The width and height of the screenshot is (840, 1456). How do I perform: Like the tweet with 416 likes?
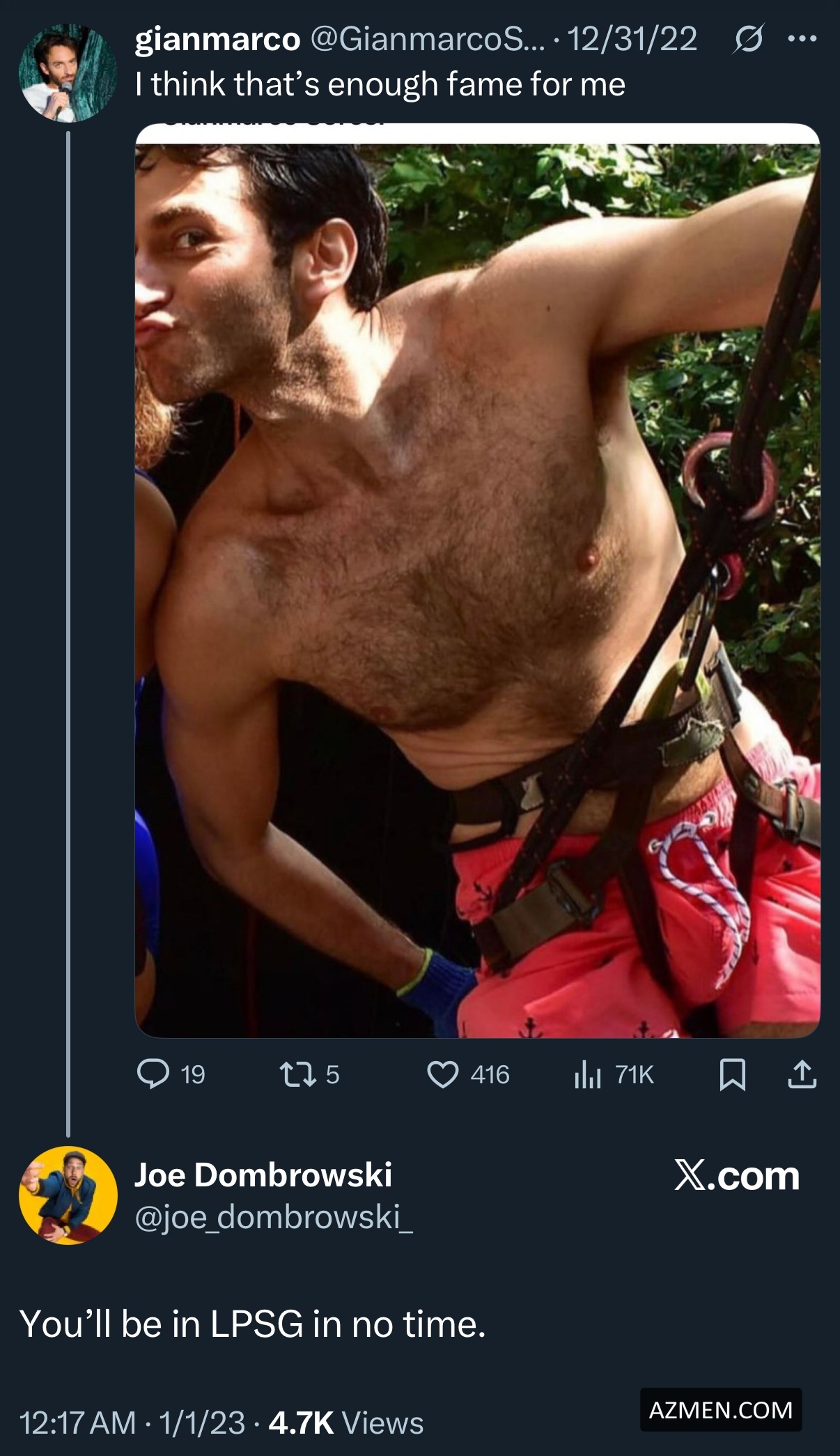pos(443,1074)
